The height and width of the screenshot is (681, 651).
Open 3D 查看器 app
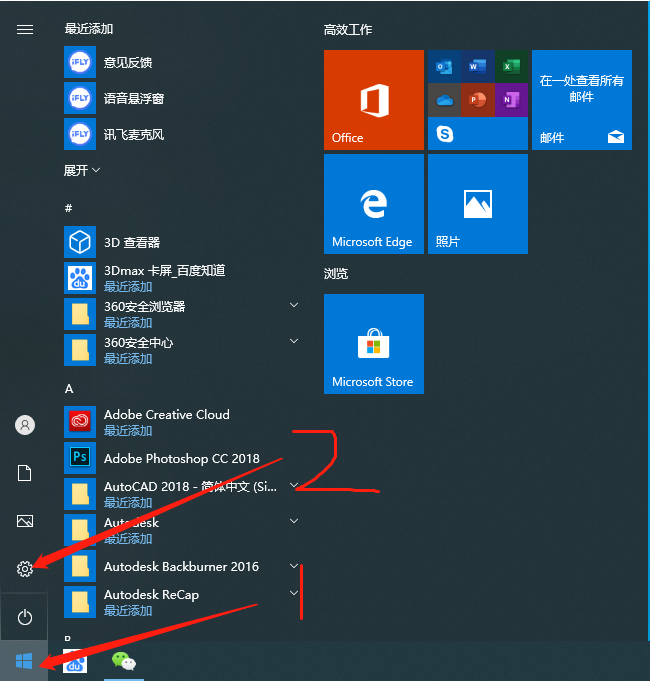pos(182,242)
